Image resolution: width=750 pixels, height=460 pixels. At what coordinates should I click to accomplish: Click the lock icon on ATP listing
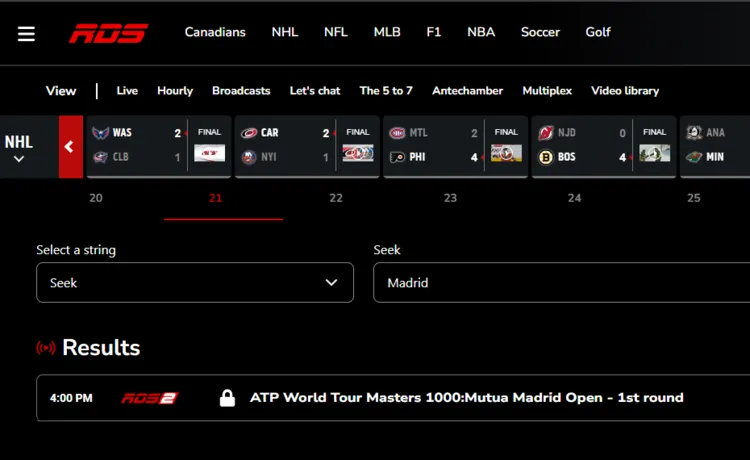tap(227, 397)
